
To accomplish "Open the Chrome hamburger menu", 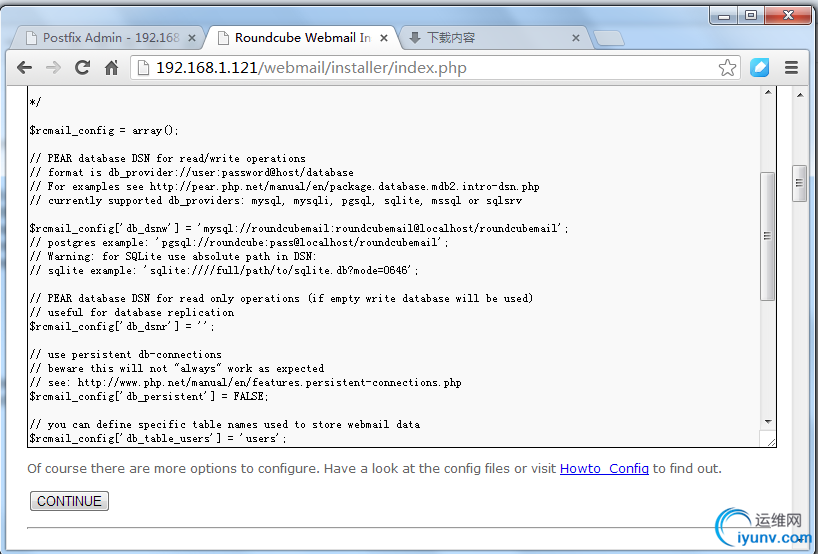I will (791, 68).
